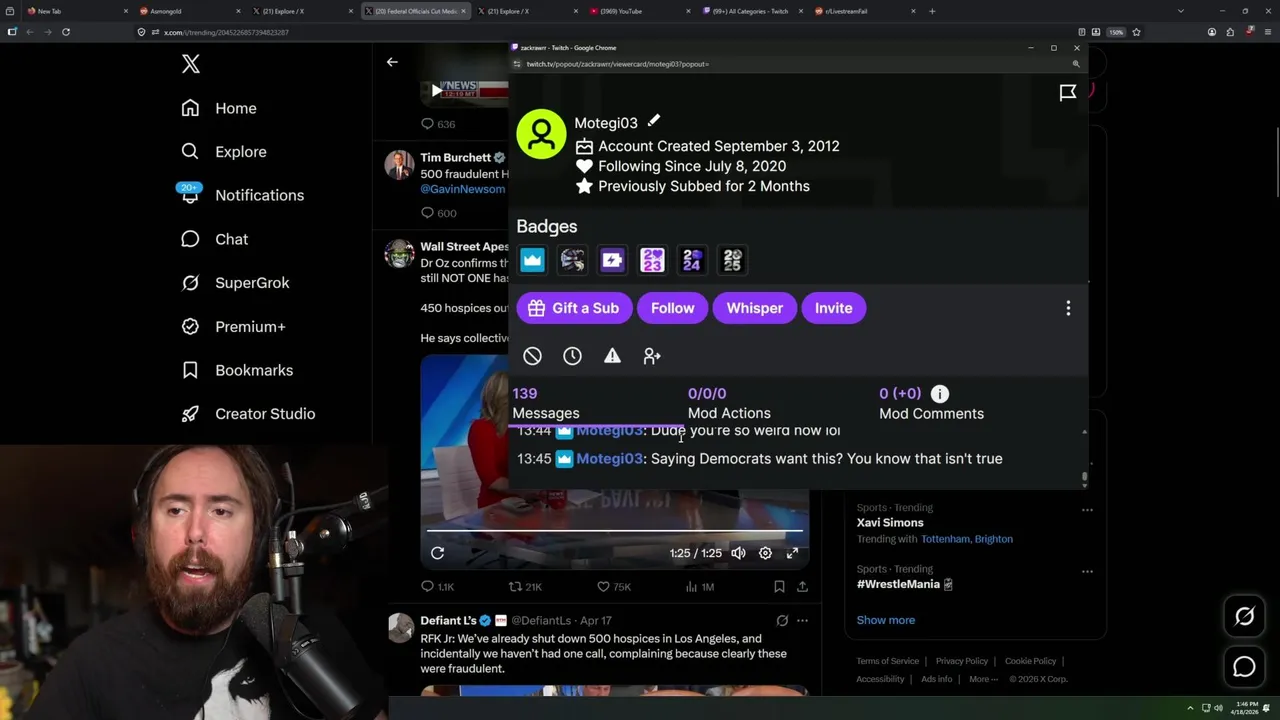This screenshot has width=1280, height=720.
Task: Click the Whisper button
Action: (x=755, y=308)
